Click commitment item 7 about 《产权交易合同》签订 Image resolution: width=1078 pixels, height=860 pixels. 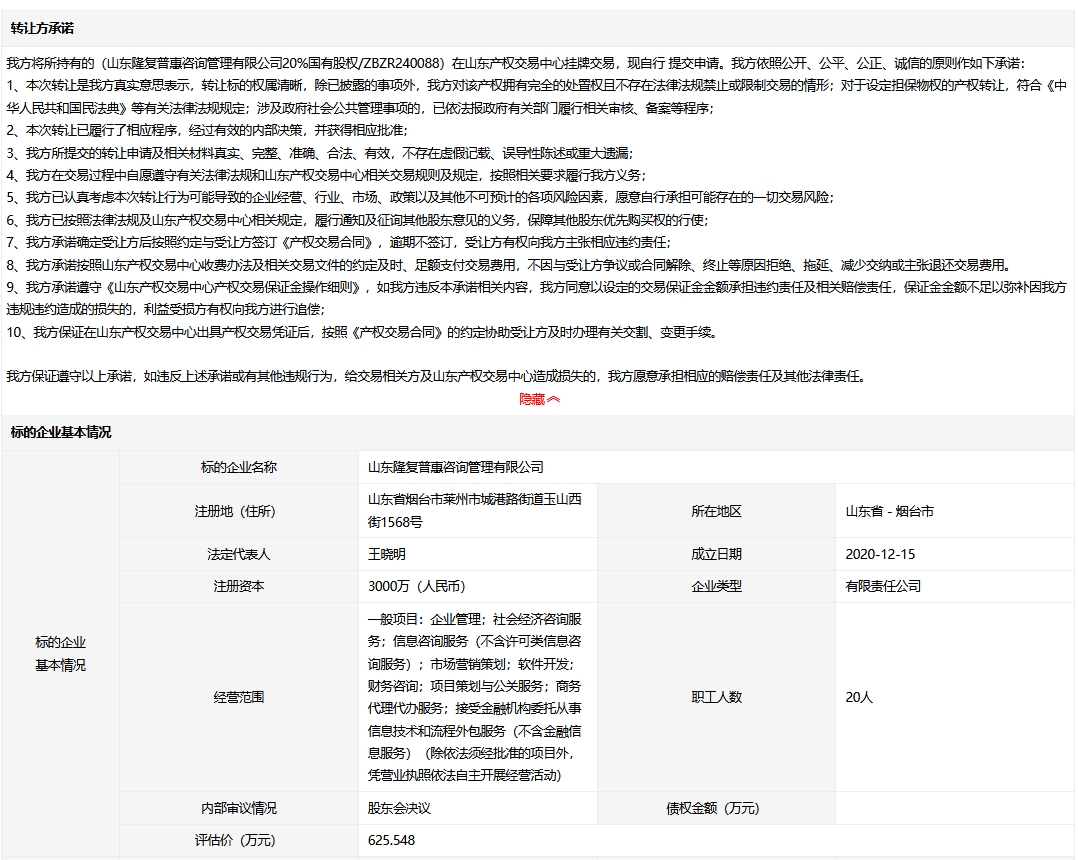tap(338, 242)
